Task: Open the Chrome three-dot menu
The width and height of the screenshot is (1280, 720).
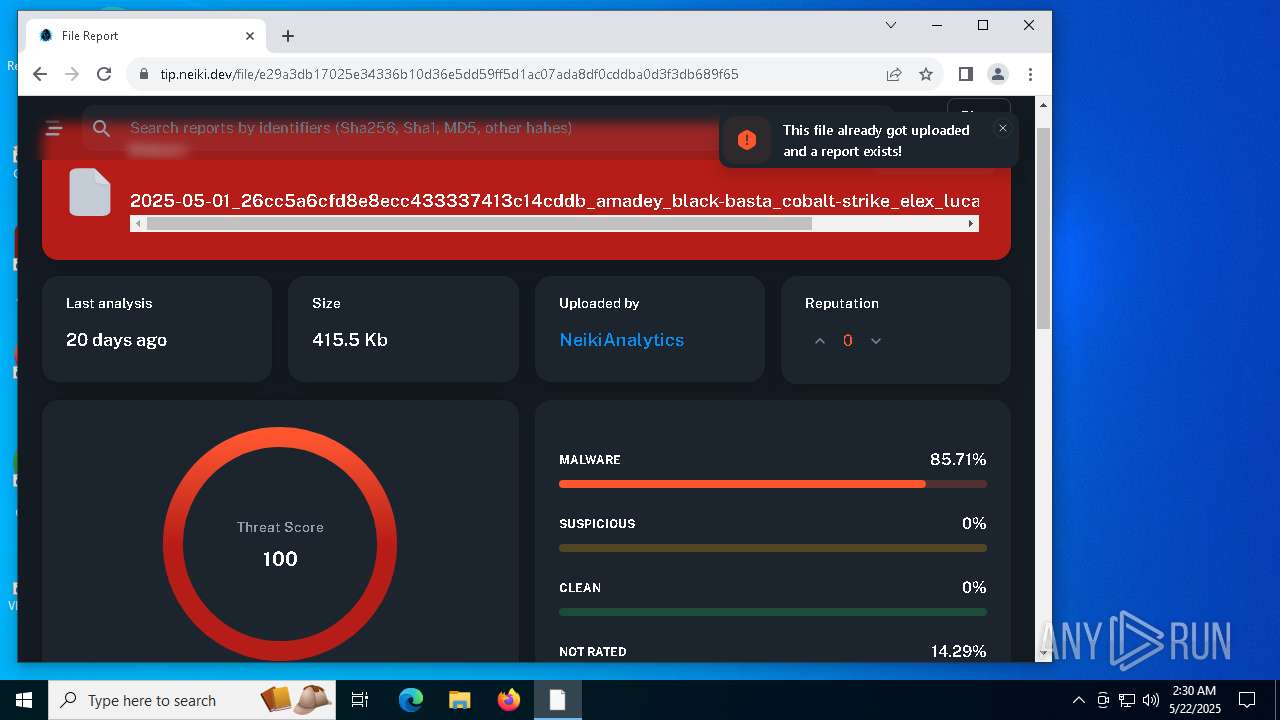Action: click(1030, 74)
